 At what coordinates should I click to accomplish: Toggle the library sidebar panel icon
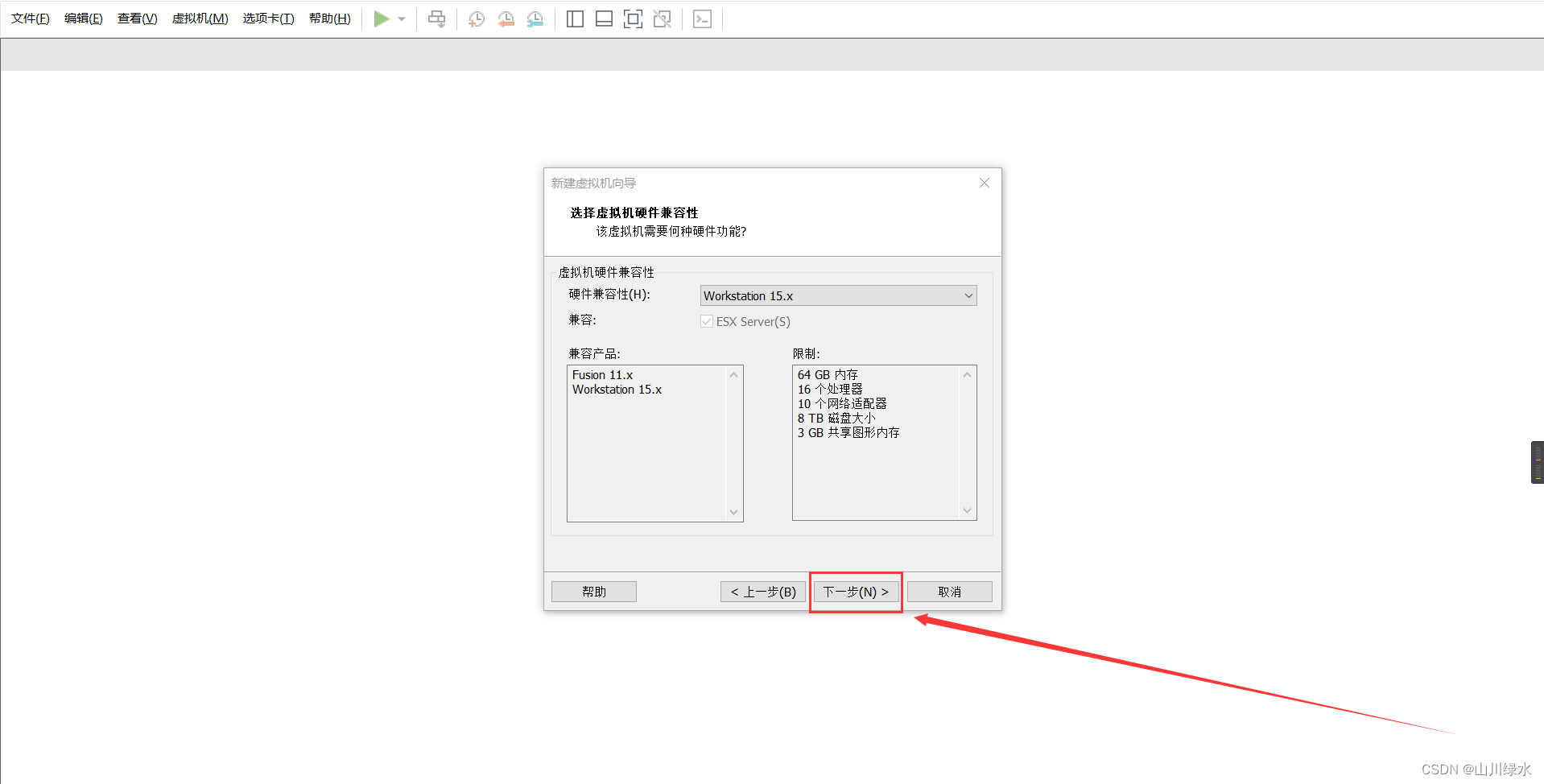point(575,19)
